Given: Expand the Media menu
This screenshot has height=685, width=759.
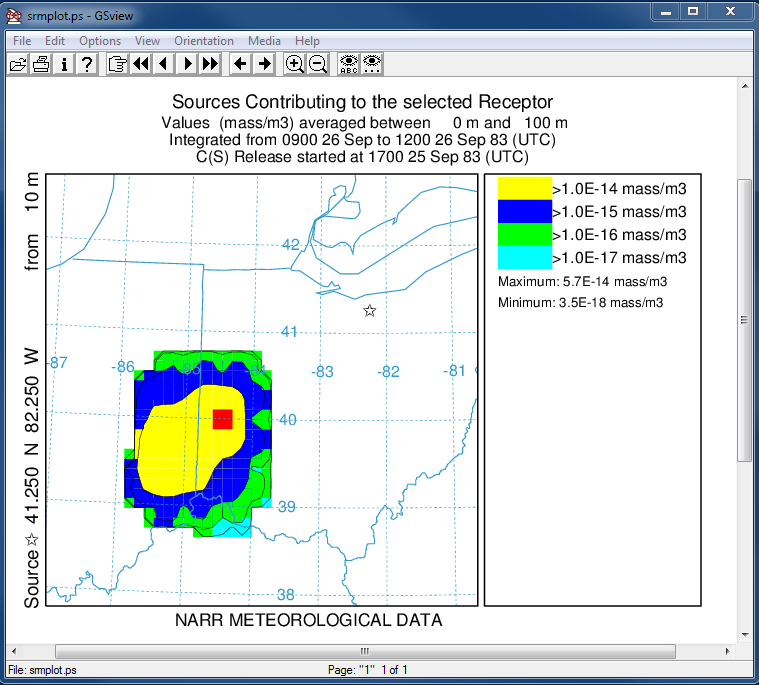Looking at the screenshot, I should click(264, 41).
